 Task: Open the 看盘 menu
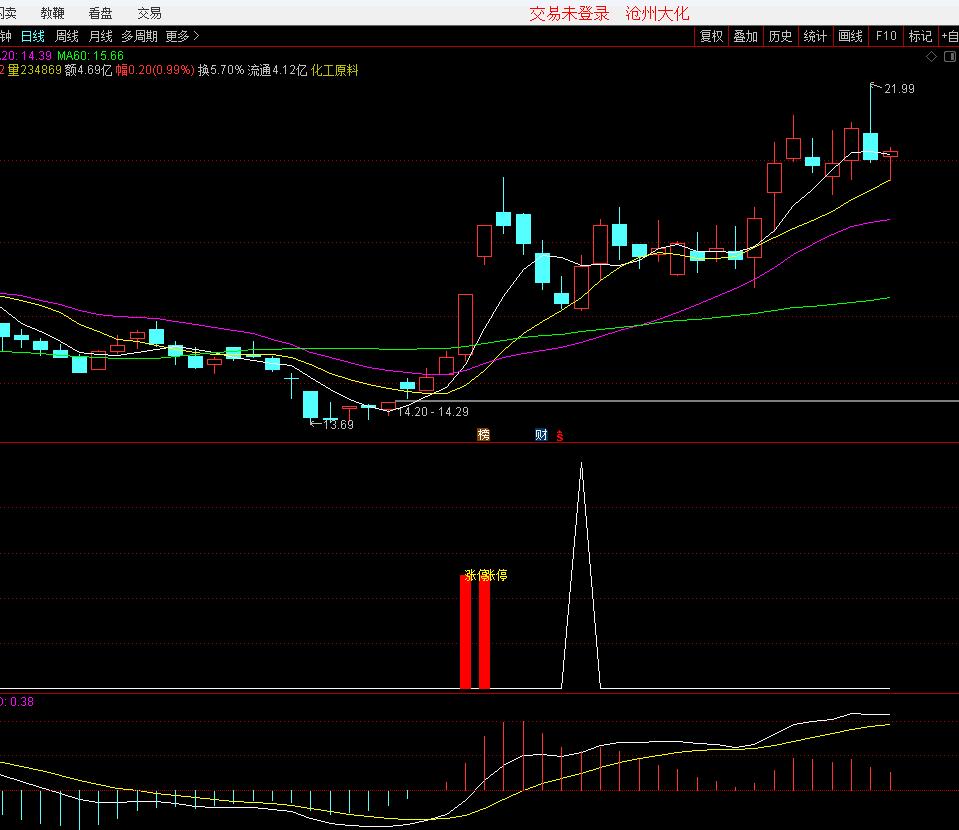pyautogui.click(x=100, y=13)
